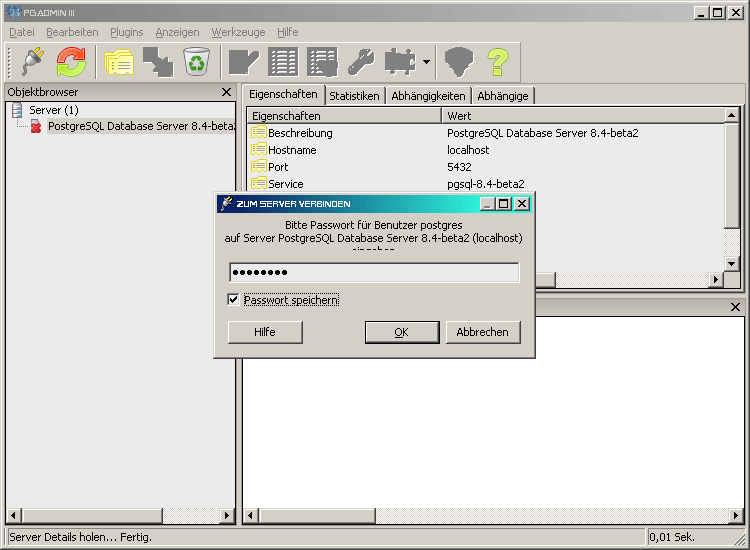This screenshot has width=750, height=550.
Task: Delete object using the recycle bin icon
Action: coord(197,62)
